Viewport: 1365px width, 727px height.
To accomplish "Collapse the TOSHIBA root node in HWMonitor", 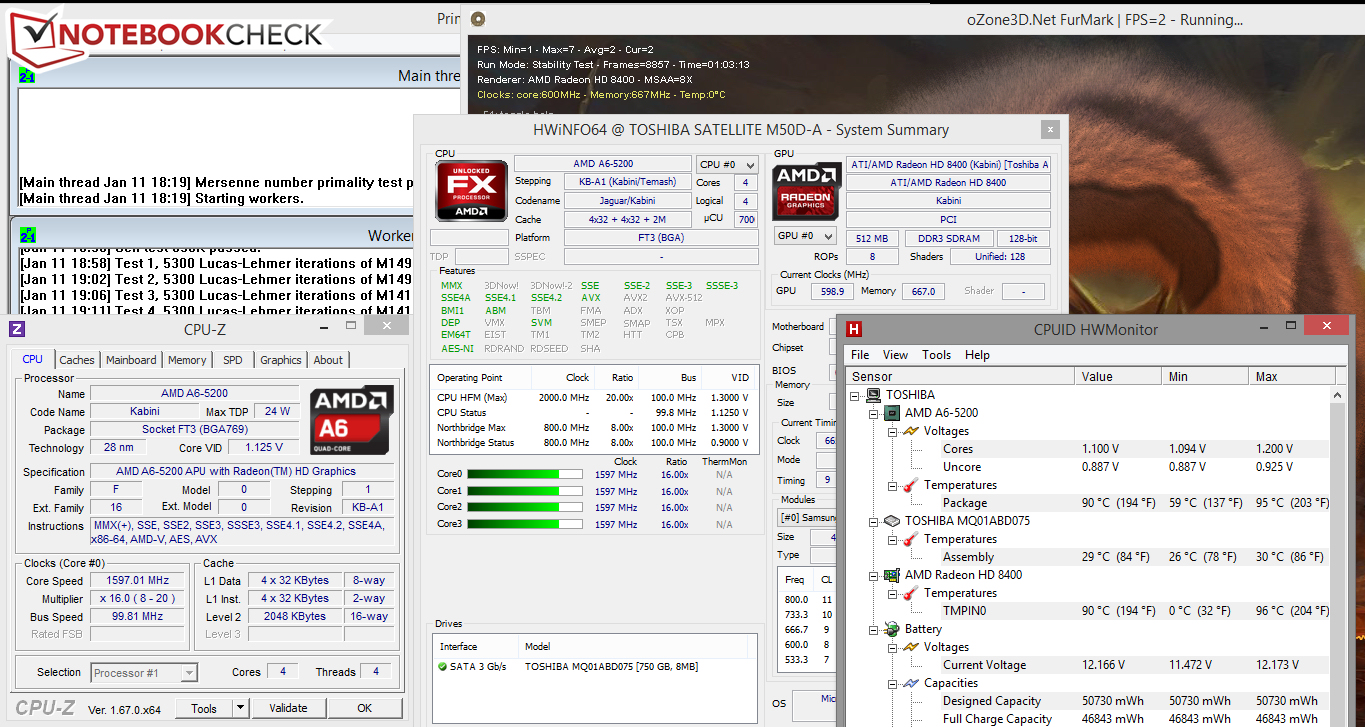I will point(857,395).
